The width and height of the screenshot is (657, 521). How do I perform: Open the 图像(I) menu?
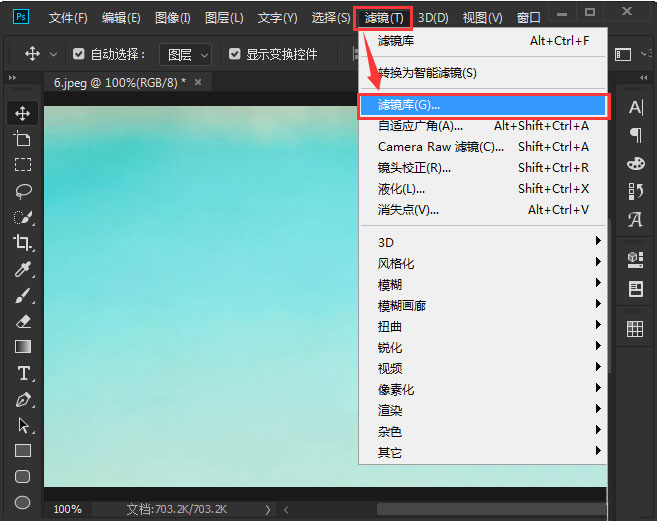(x=172, y=18)
